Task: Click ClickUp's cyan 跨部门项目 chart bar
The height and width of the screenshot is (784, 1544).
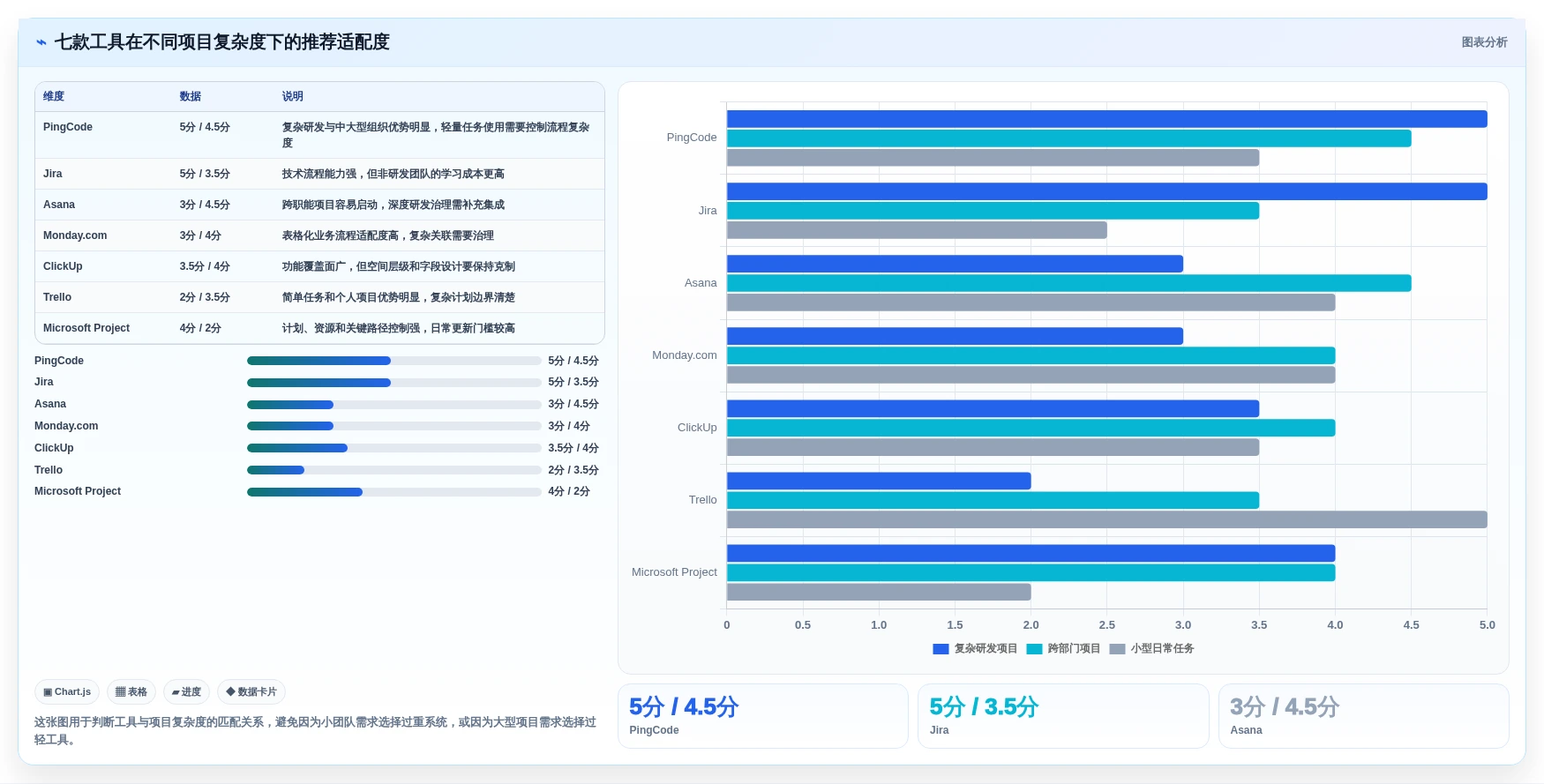Action: (x=1031, y=428)
